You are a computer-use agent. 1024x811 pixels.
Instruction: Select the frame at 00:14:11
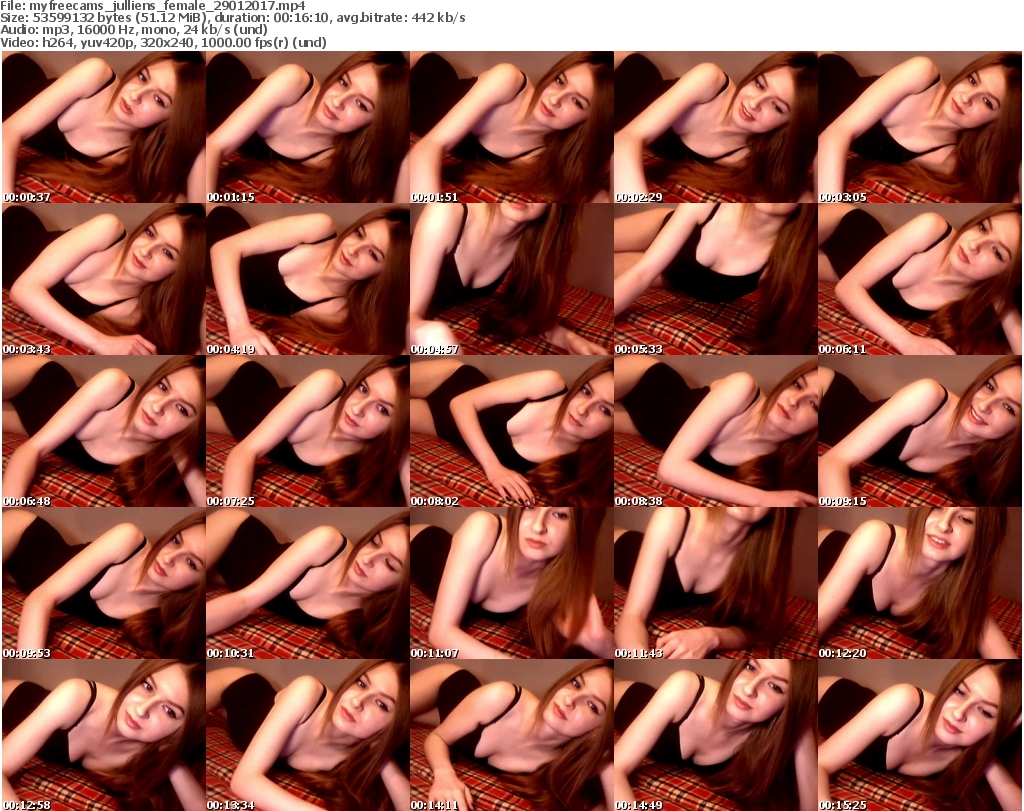point(511,735)
